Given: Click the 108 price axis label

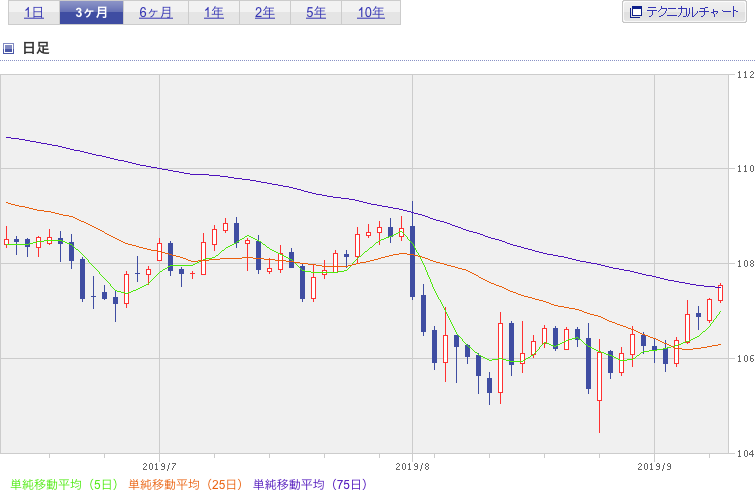Looking at the screenshot, I should coord(745,263).
